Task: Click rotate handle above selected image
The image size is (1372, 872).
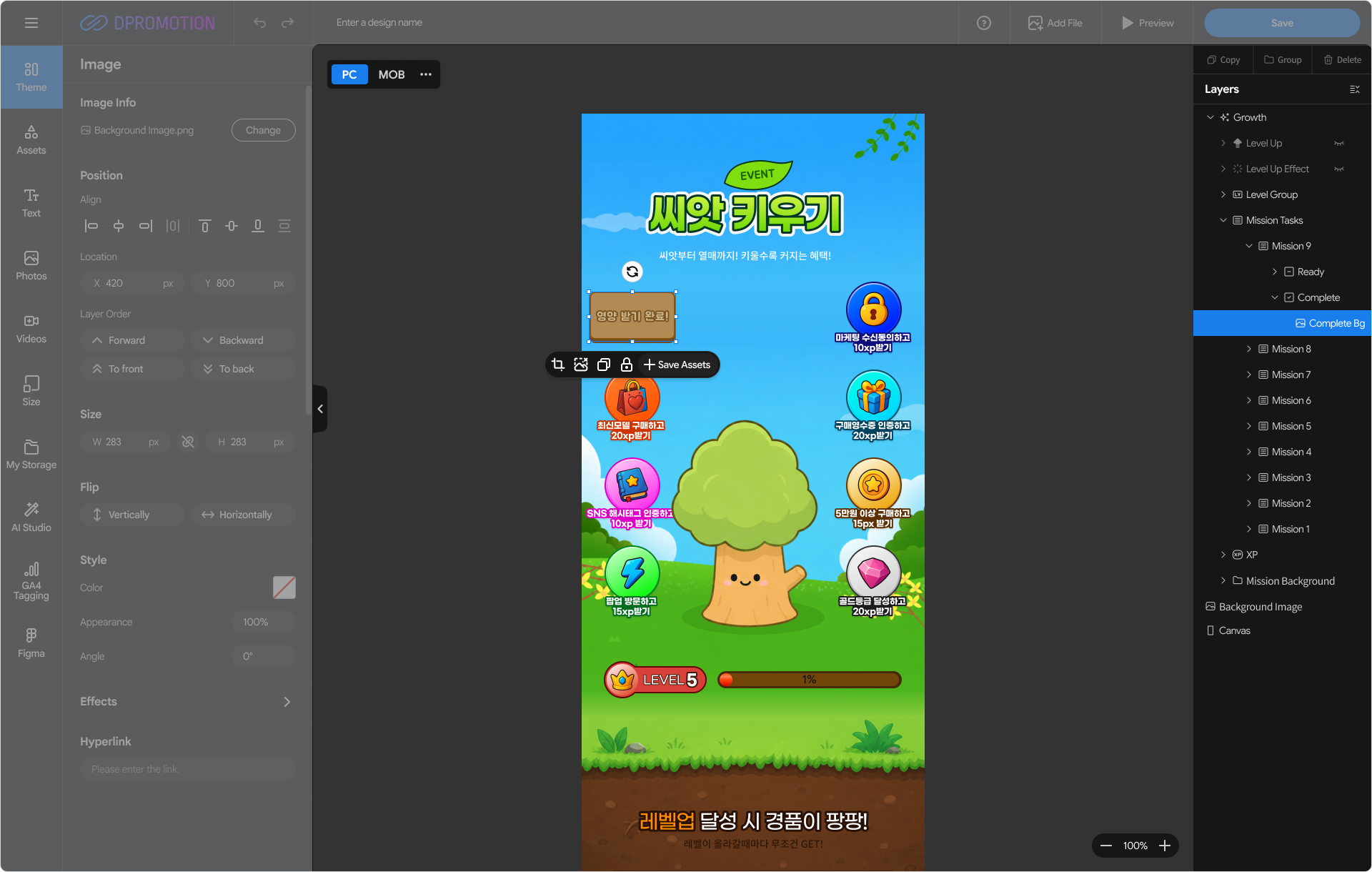Action: pos(632,272)
